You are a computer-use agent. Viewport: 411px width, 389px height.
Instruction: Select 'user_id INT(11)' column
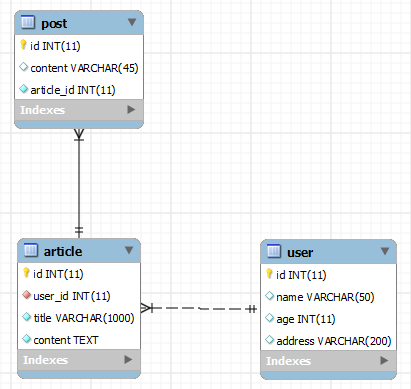click(x=72, y=296)
